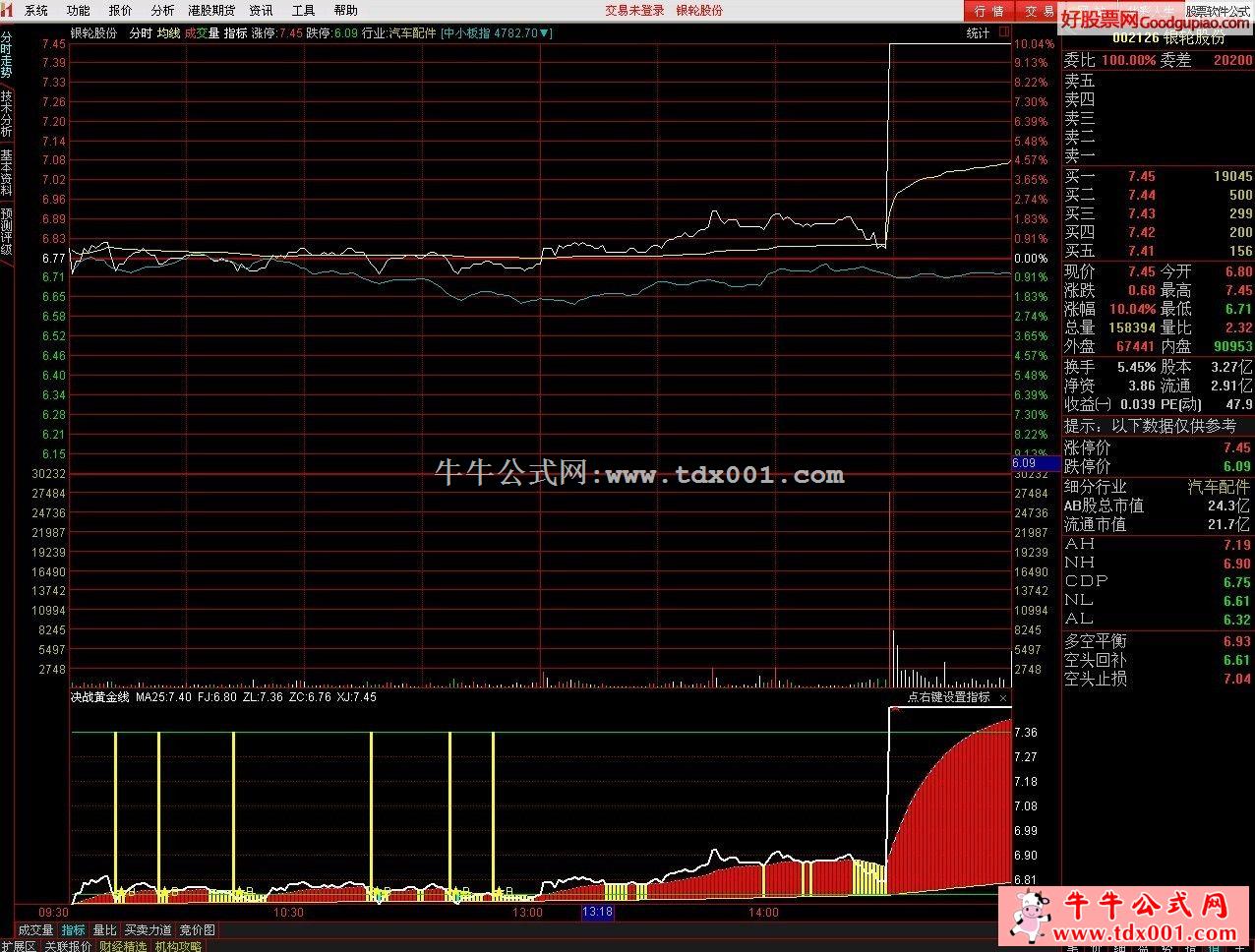Toggle the 分时 line display
This screenshot has height=952, width=1255.
coord(141,32)
